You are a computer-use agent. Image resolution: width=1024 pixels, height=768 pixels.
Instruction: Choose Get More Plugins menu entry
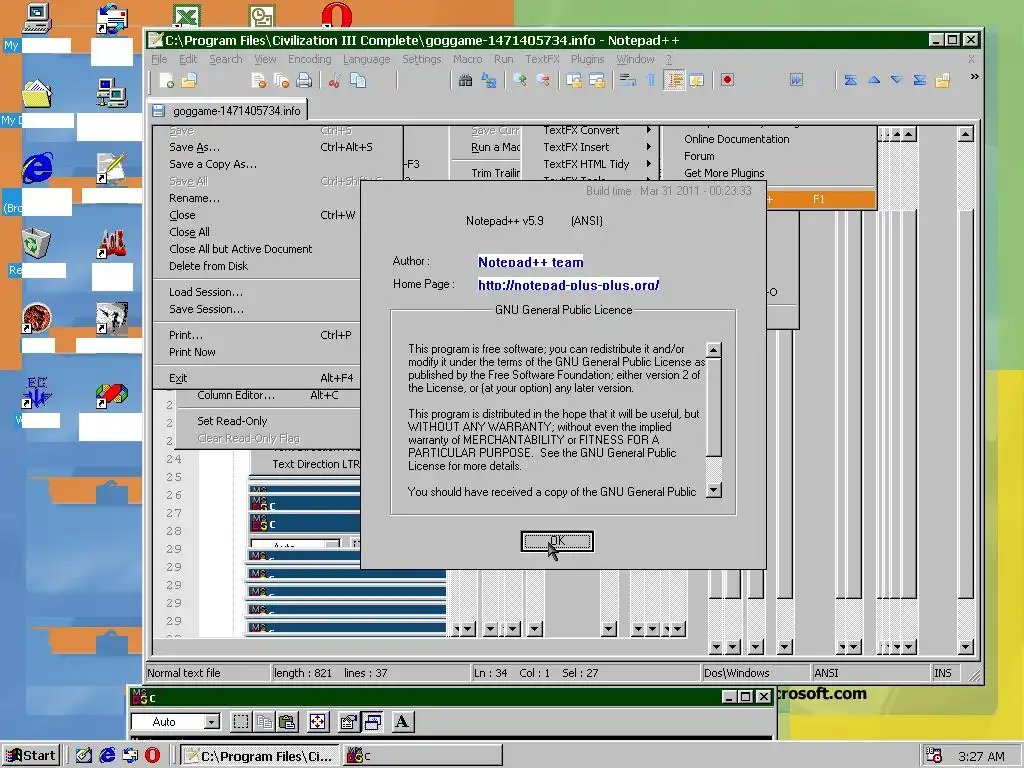click(769, 173)
